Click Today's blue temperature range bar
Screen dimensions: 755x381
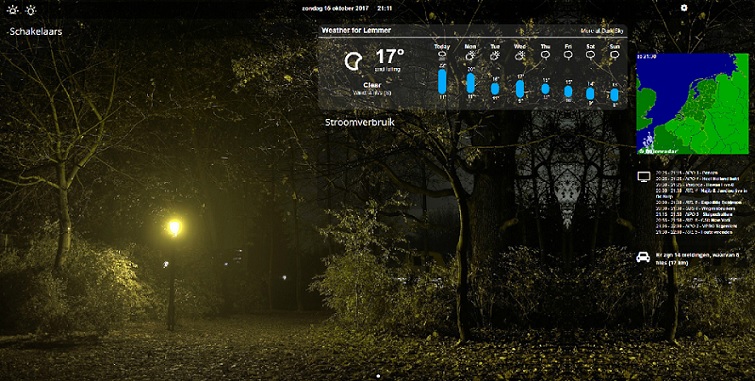[442, 81]
